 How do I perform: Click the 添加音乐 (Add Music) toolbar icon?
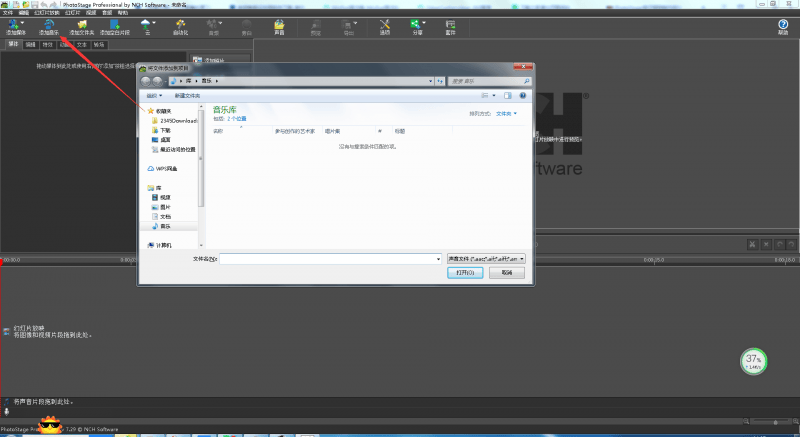(49, 27)
